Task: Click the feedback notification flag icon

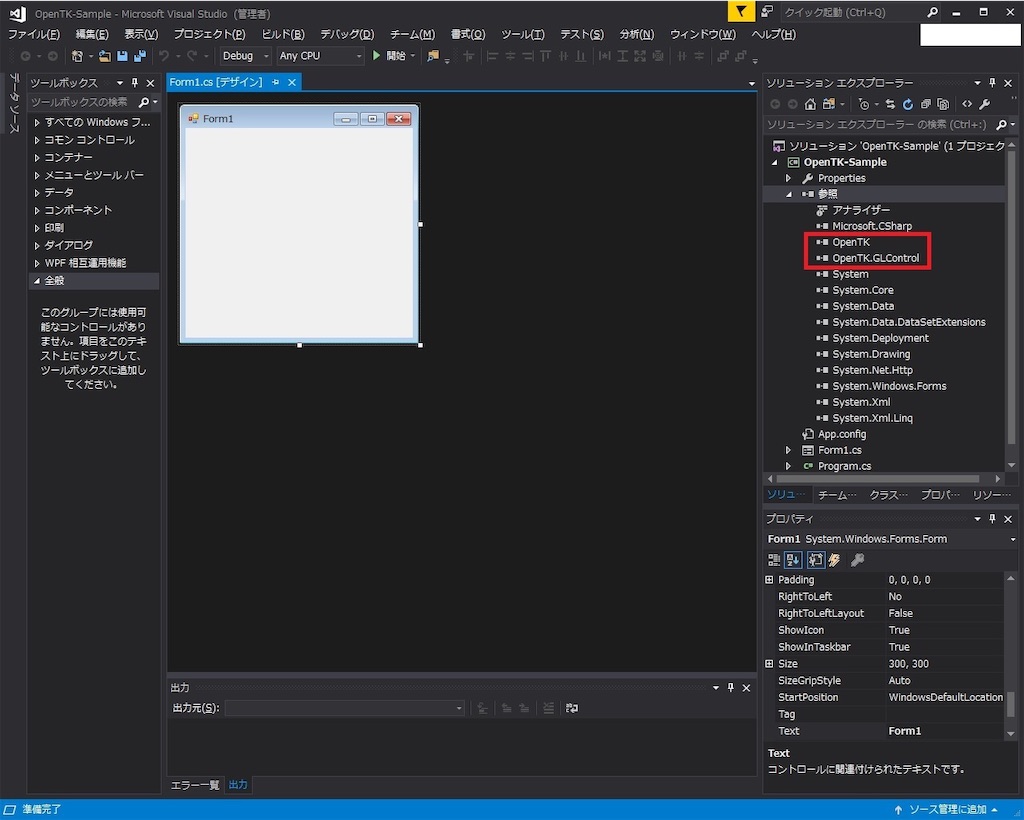Action: click(x=741, y=11)
